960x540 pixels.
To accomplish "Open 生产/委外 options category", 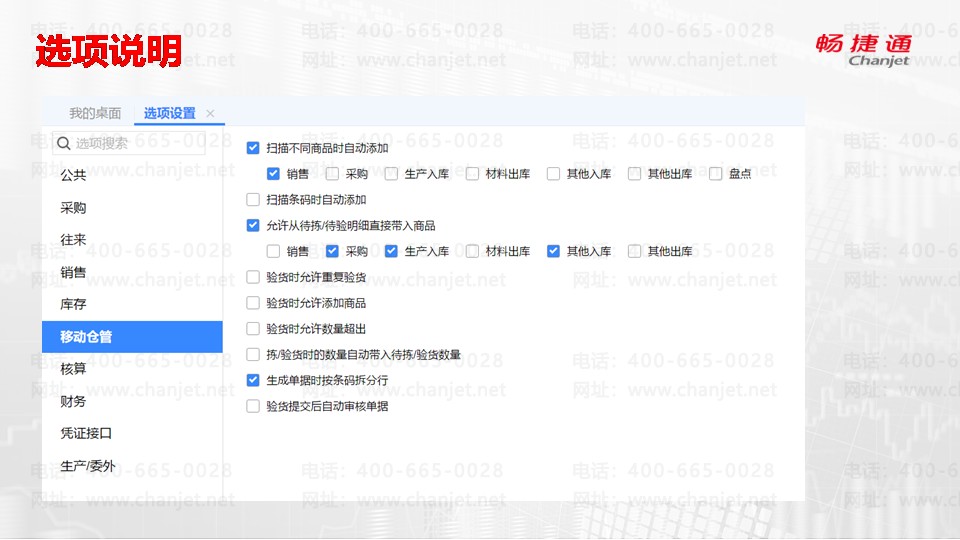I will tap(132, 466).
